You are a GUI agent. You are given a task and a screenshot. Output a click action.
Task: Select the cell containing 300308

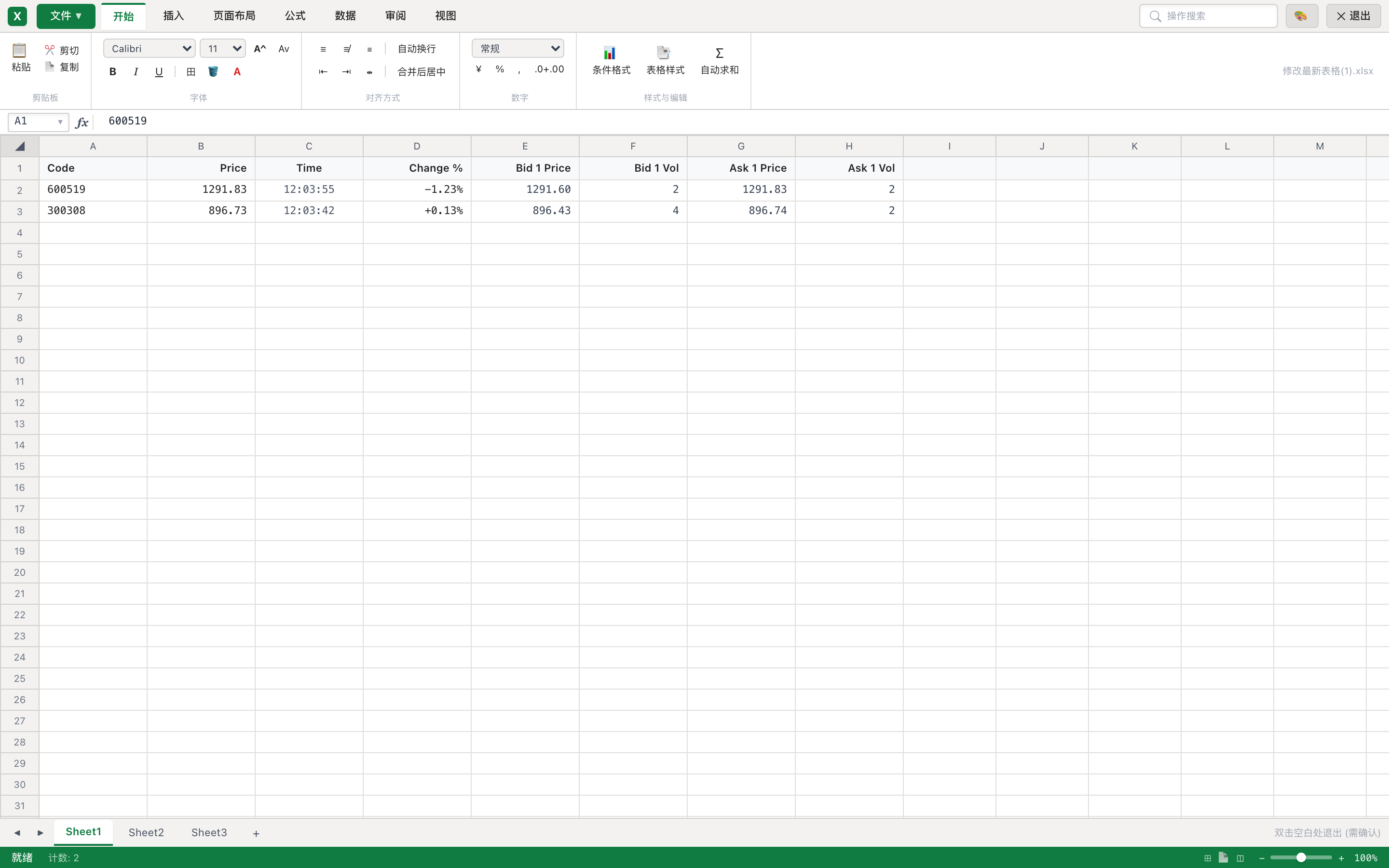93,211
